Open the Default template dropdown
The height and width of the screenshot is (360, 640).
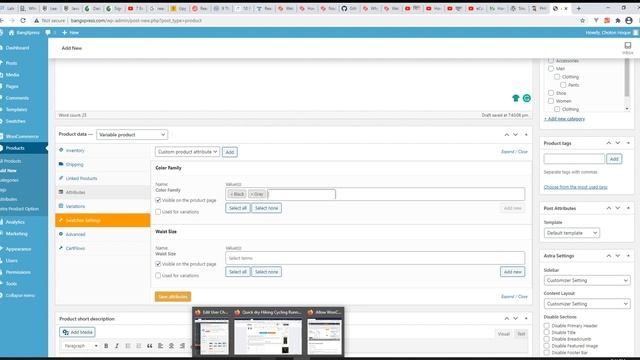[571, 233]
